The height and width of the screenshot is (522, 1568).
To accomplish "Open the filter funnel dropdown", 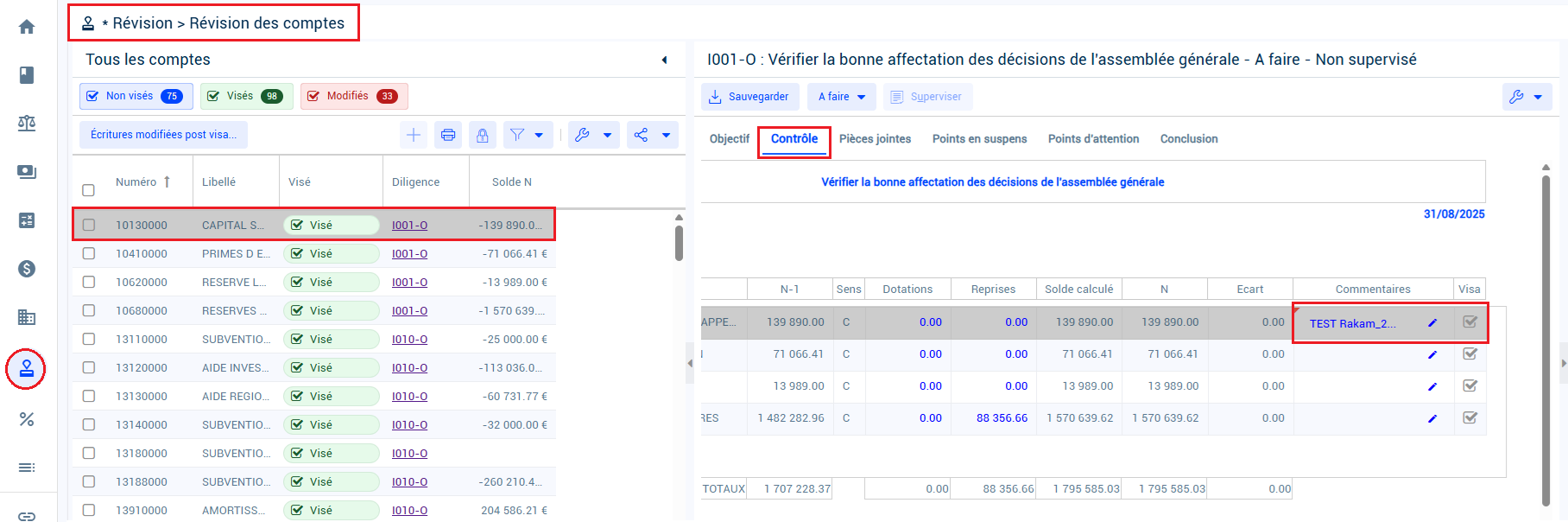I will [527, 135].
